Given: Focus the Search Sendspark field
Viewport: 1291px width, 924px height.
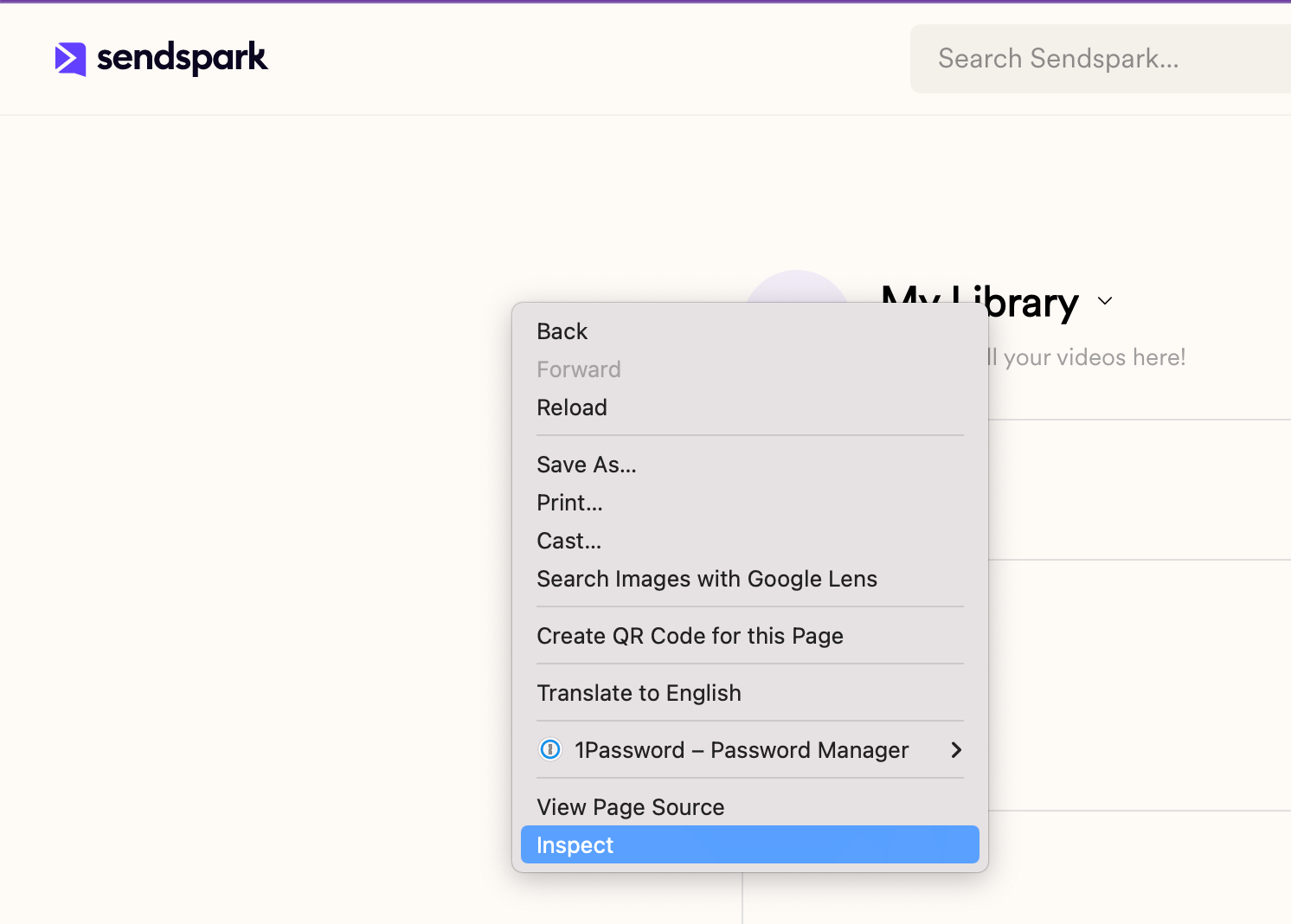Looking at the screenshot, I should [1100, 59].
